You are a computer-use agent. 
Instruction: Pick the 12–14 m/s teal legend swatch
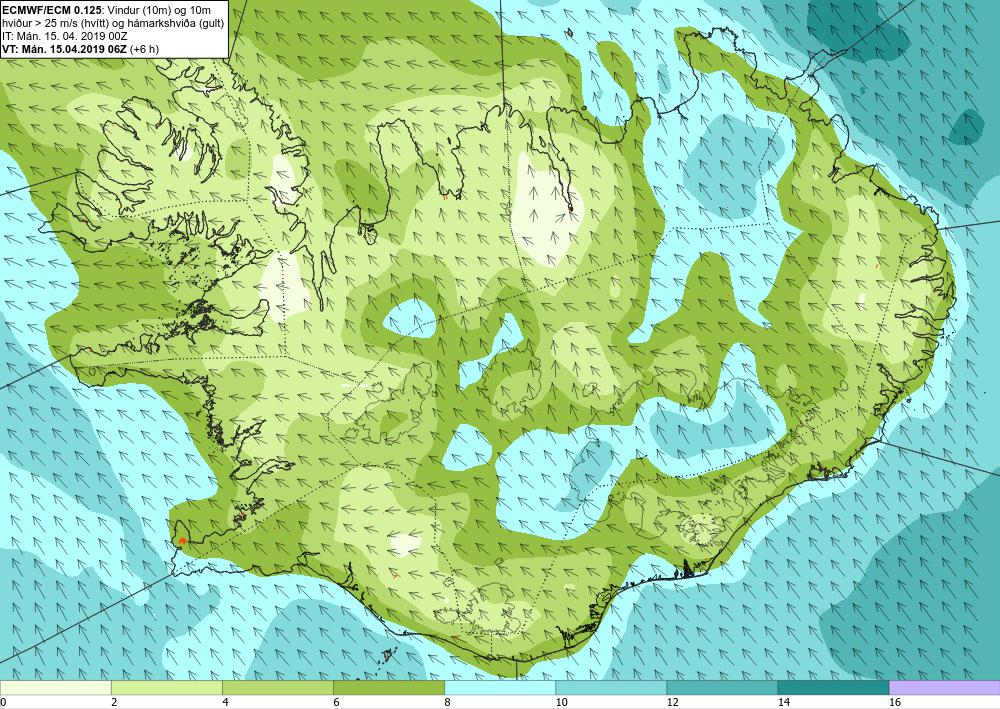(x=722, y=687)
